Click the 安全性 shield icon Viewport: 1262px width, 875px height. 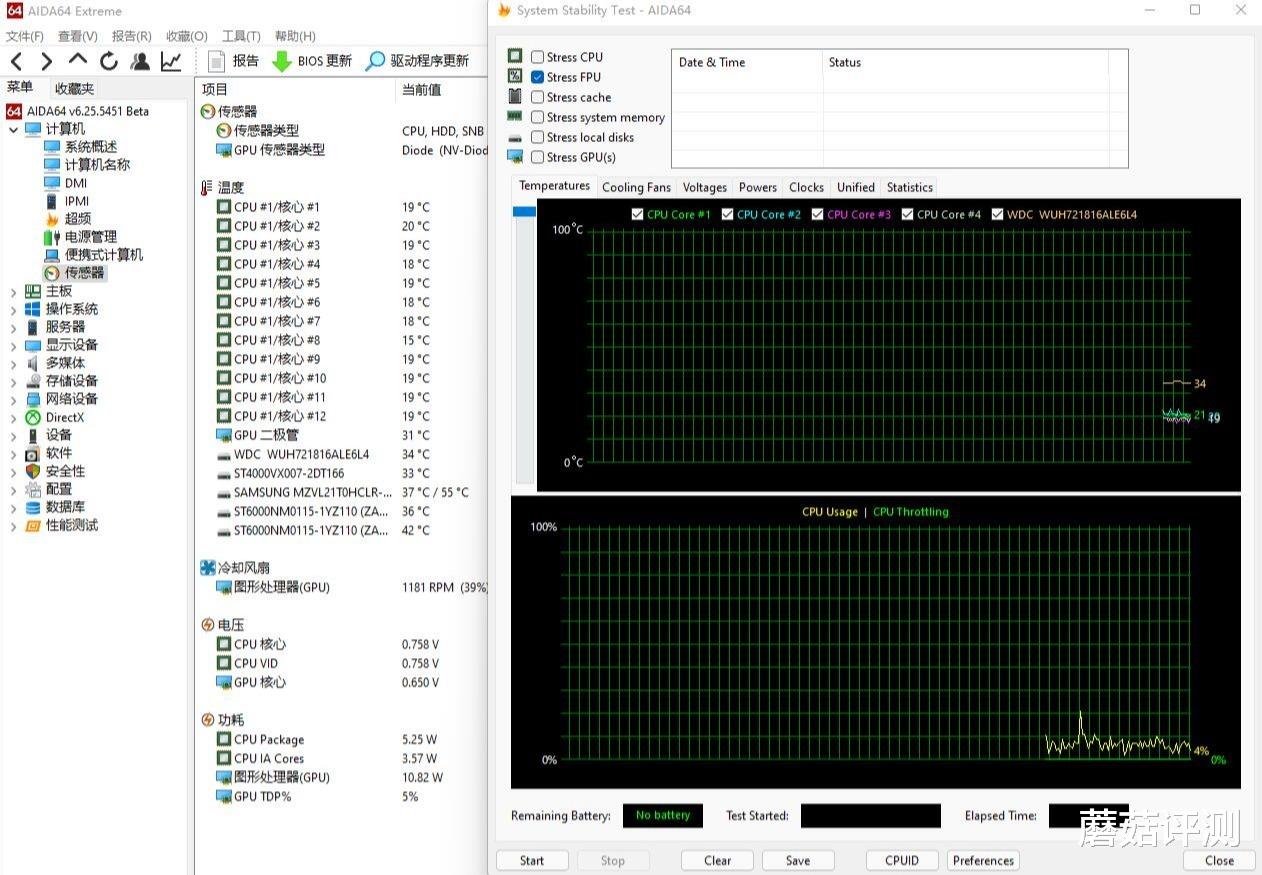click(33, 471)
